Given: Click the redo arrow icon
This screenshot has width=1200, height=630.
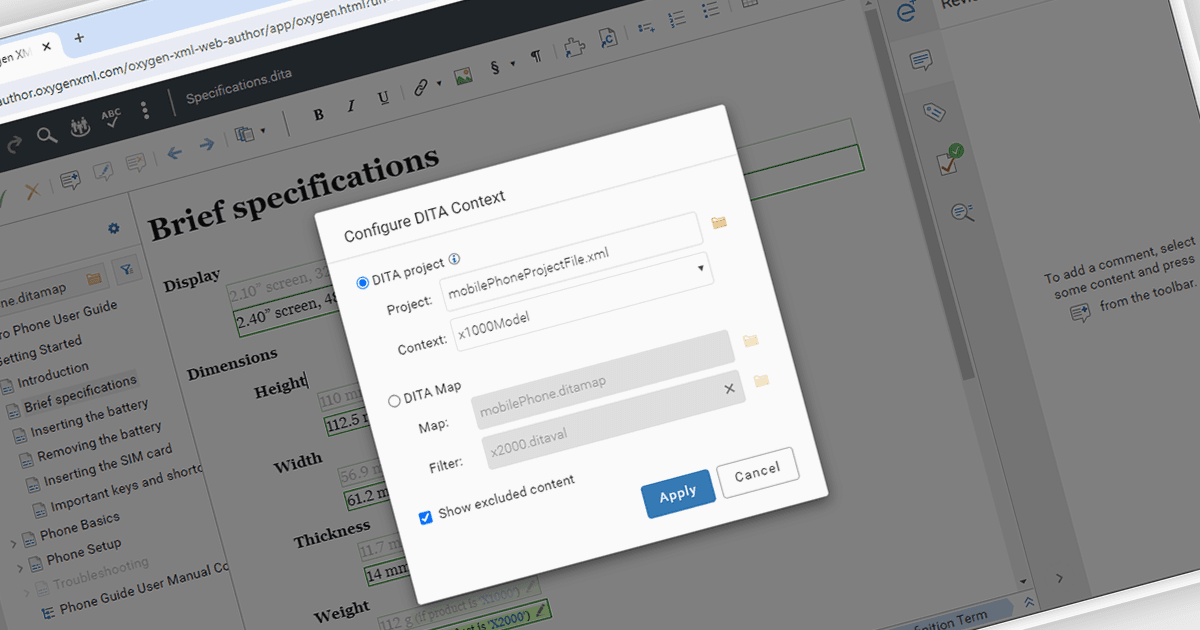Looking at the screenshot, I should (x=14, y=145).
